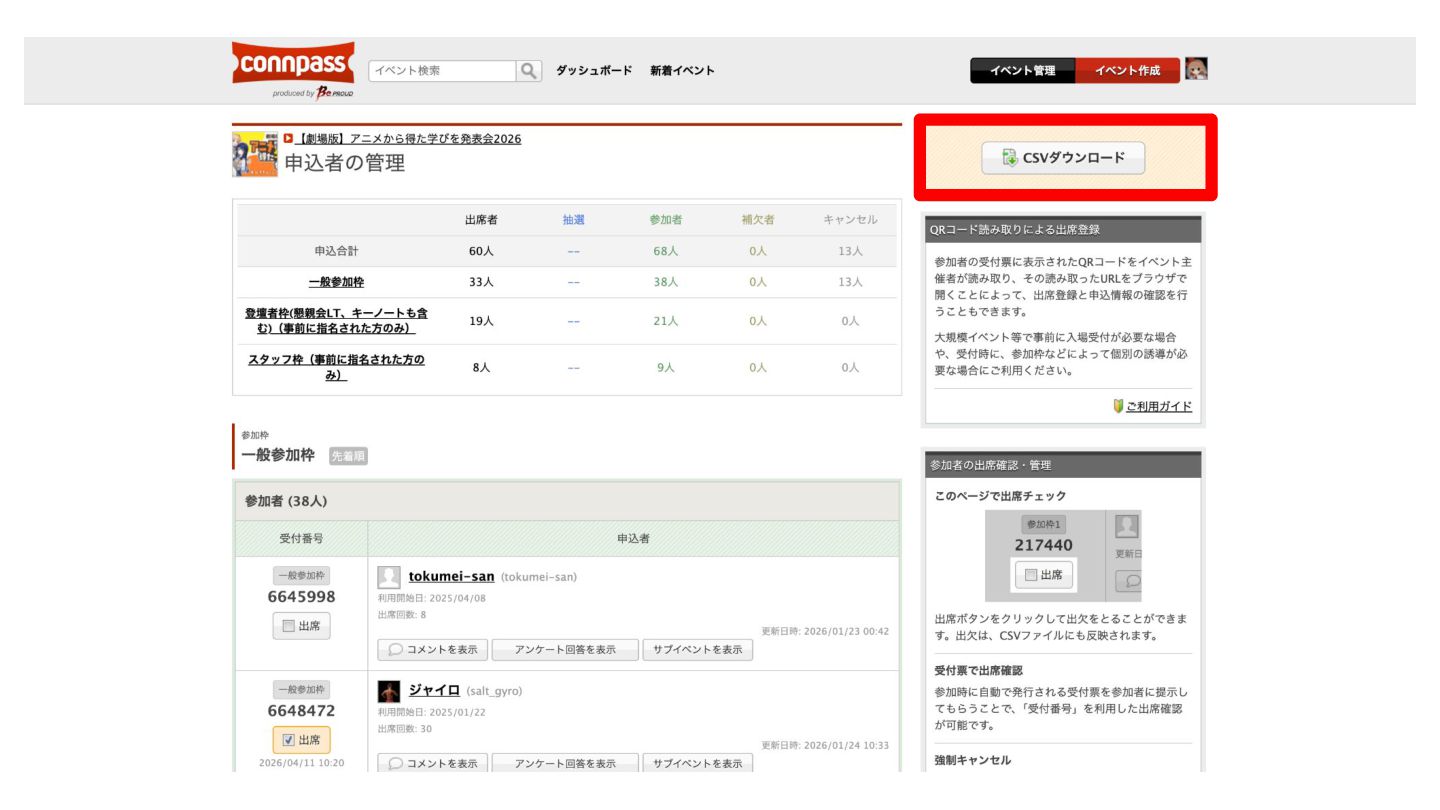The width and height of the screenshot is (1440, 810).
Task: Open 登壇者枠 link in summary table
Action: [336, 321]
